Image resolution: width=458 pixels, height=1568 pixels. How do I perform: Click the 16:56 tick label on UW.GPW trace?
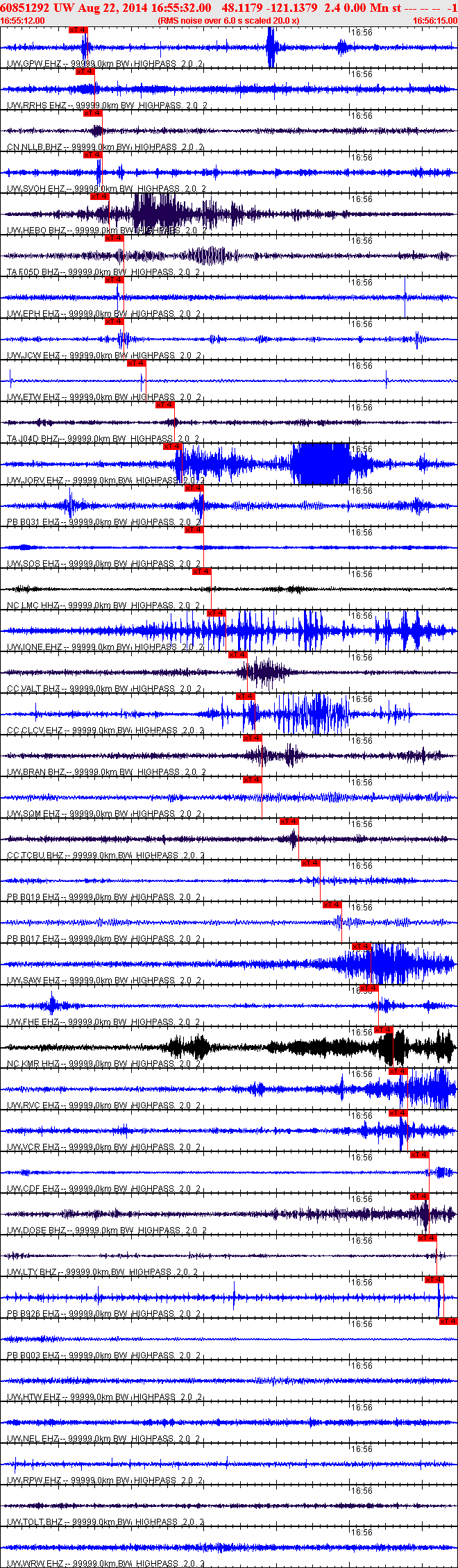362,33
